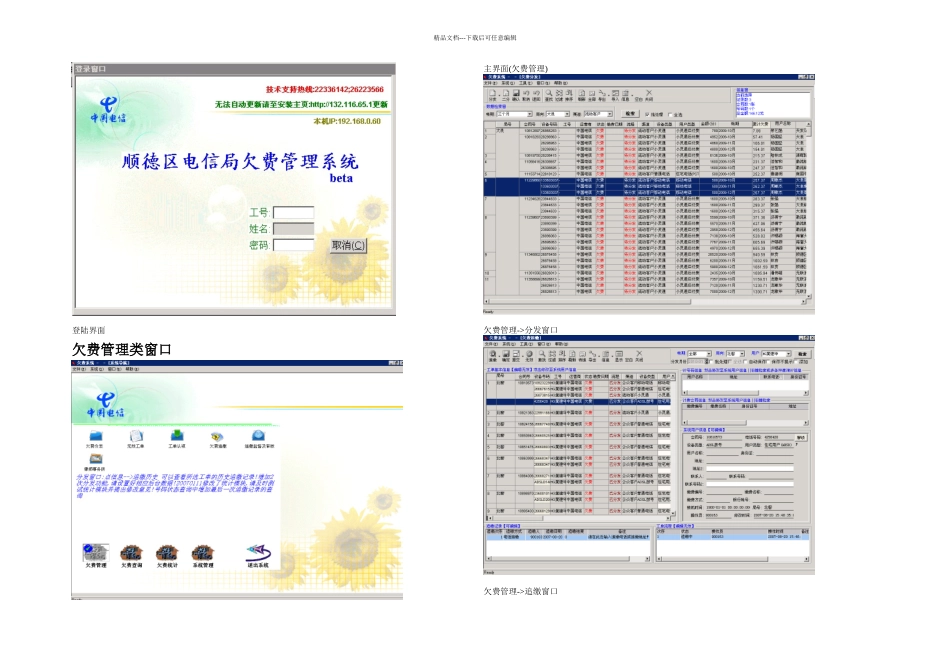Open 工具 menu in 分发 main window

pos(526,83)
